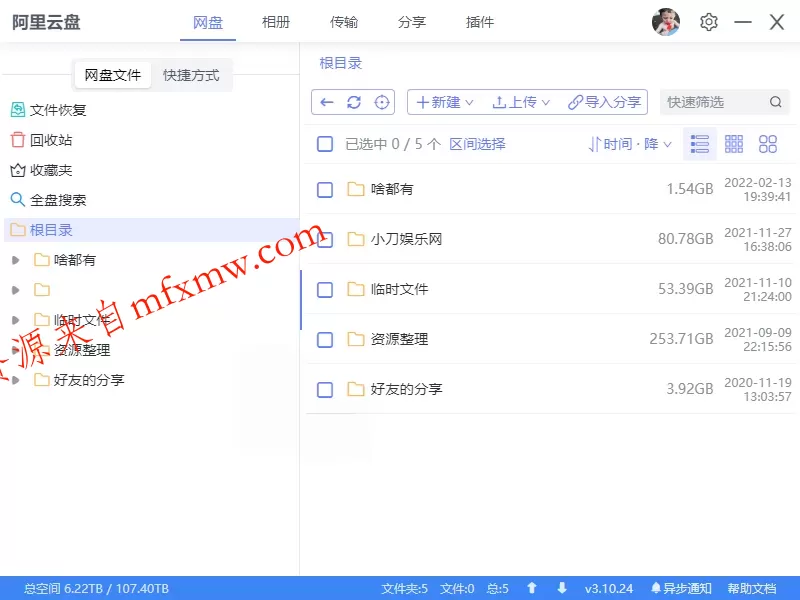
Task: Click the locate target icon
Action: [382, 103]
